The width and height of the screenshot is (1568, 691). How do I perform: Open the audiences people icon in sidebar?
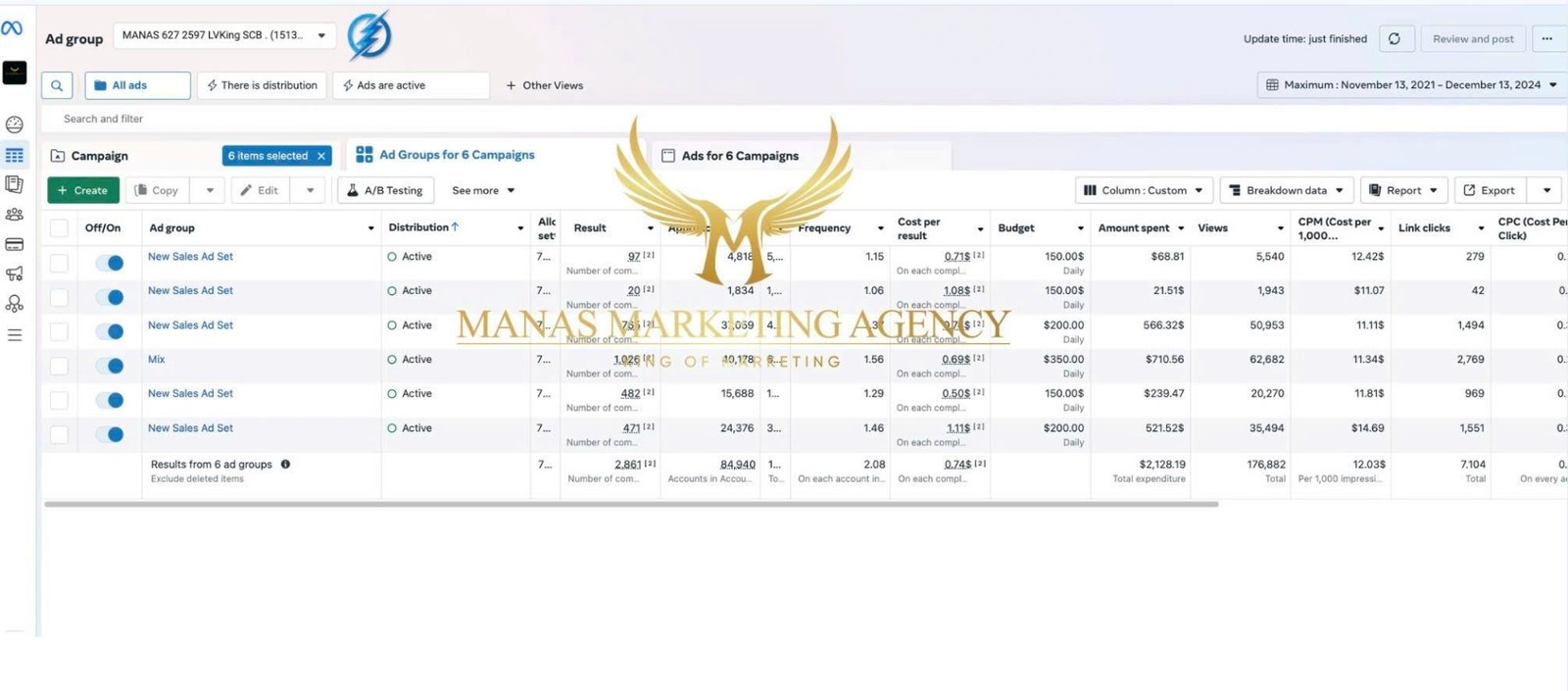pos(15,215)
